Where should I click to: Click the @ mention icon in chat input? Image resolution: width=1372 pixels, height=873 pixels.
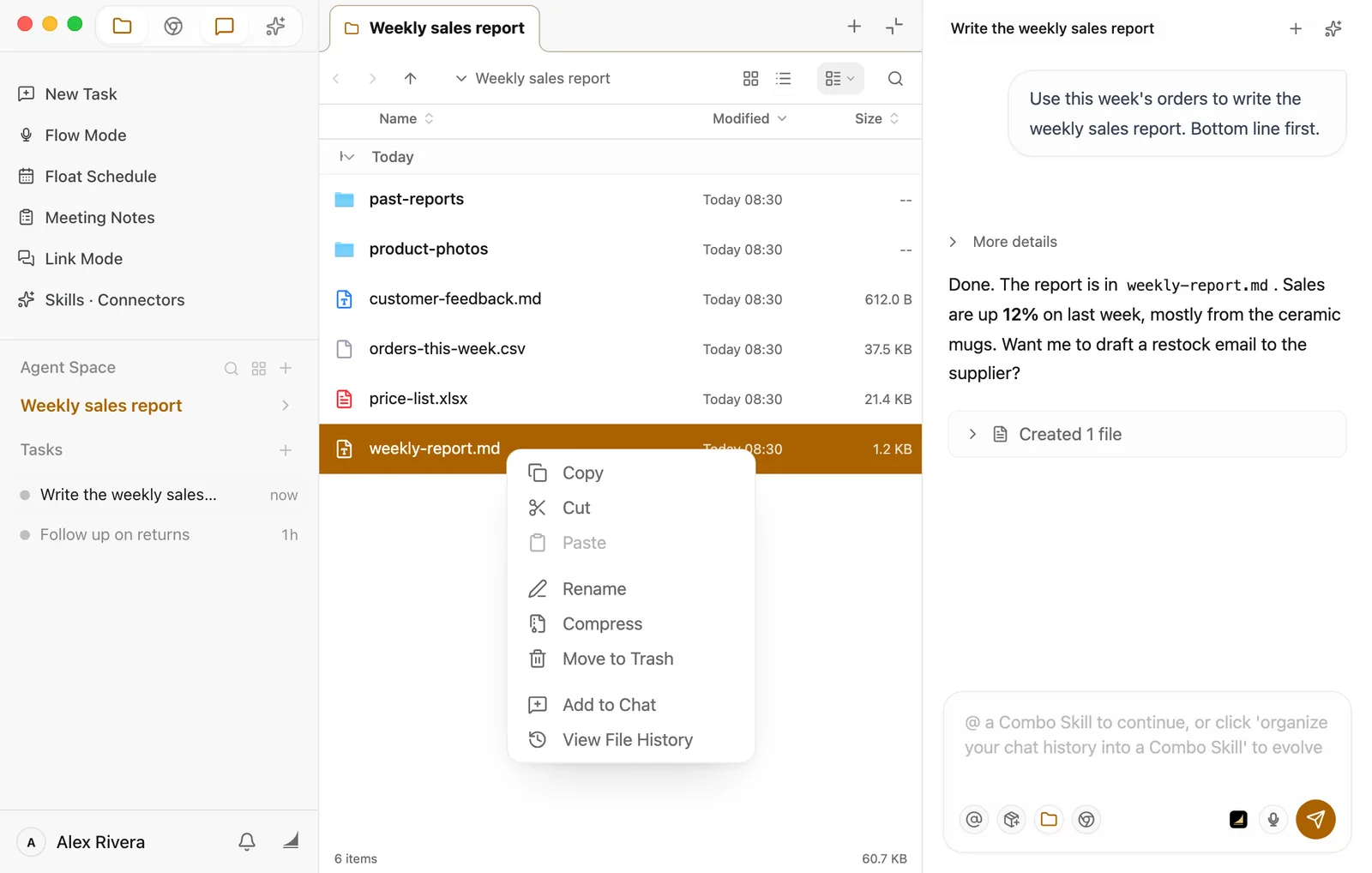pos(974,819)
